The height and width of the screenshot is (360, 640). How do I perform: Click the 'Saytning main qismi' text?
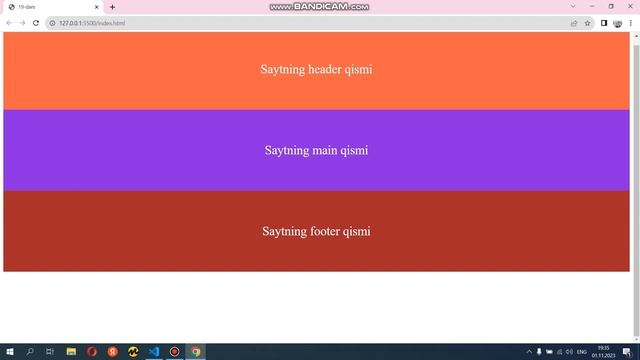point(316,150)
